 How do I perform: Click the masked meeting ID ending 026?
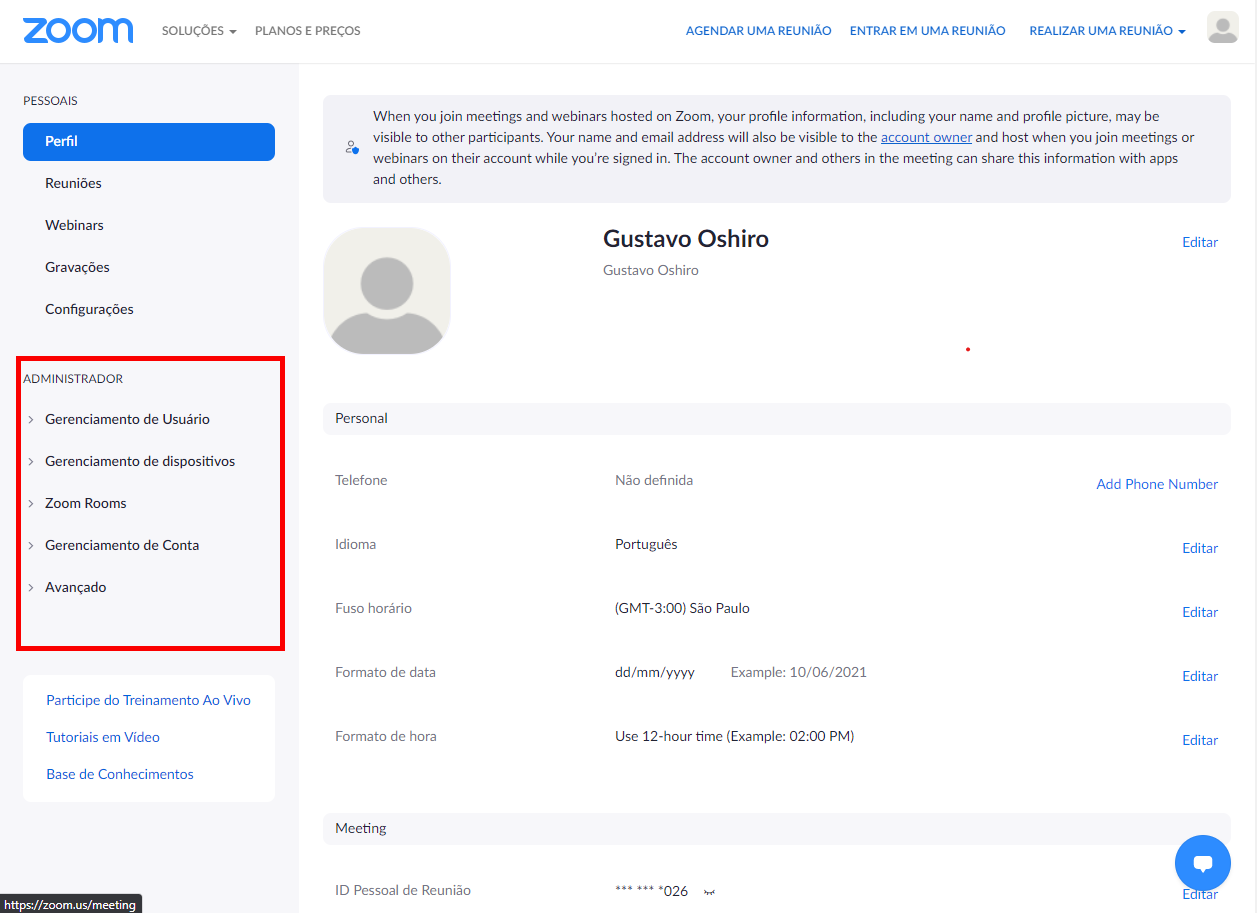tap(652, 891)
